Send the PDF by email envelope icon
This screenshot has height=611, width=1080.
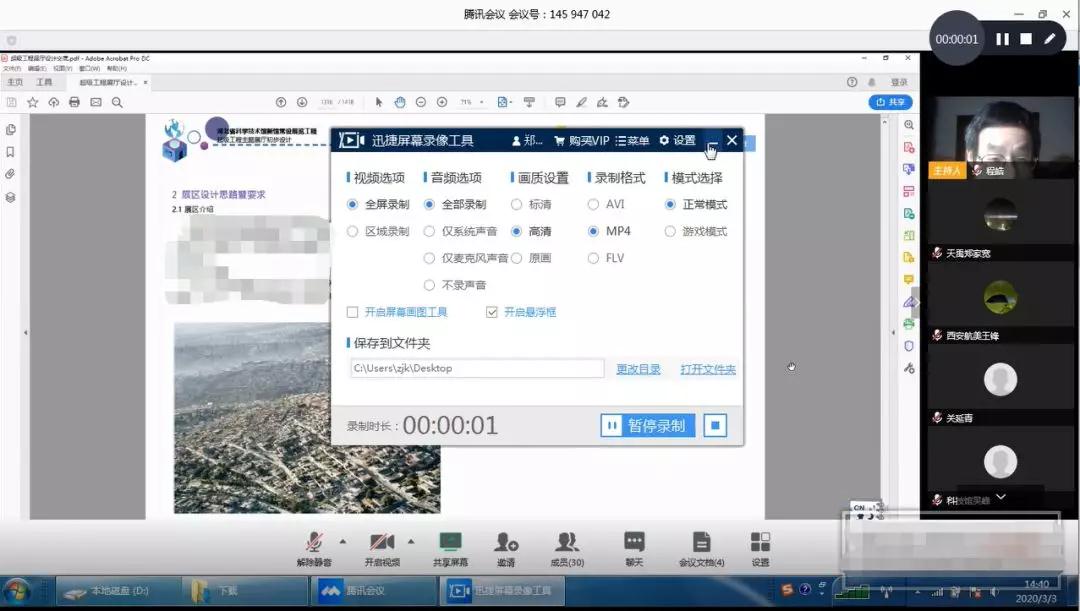[x=96, y=103]
